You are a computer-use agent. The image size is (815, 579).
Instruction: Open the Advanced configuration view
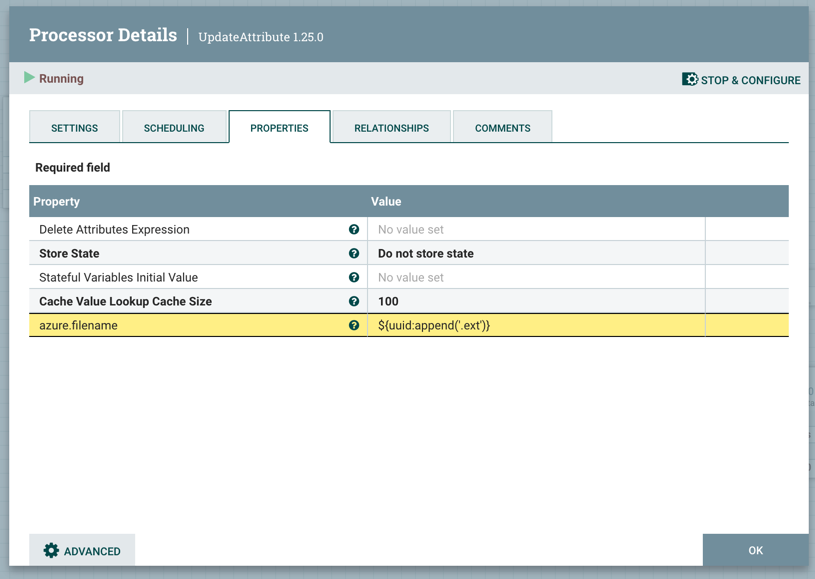tap(81, 550)
